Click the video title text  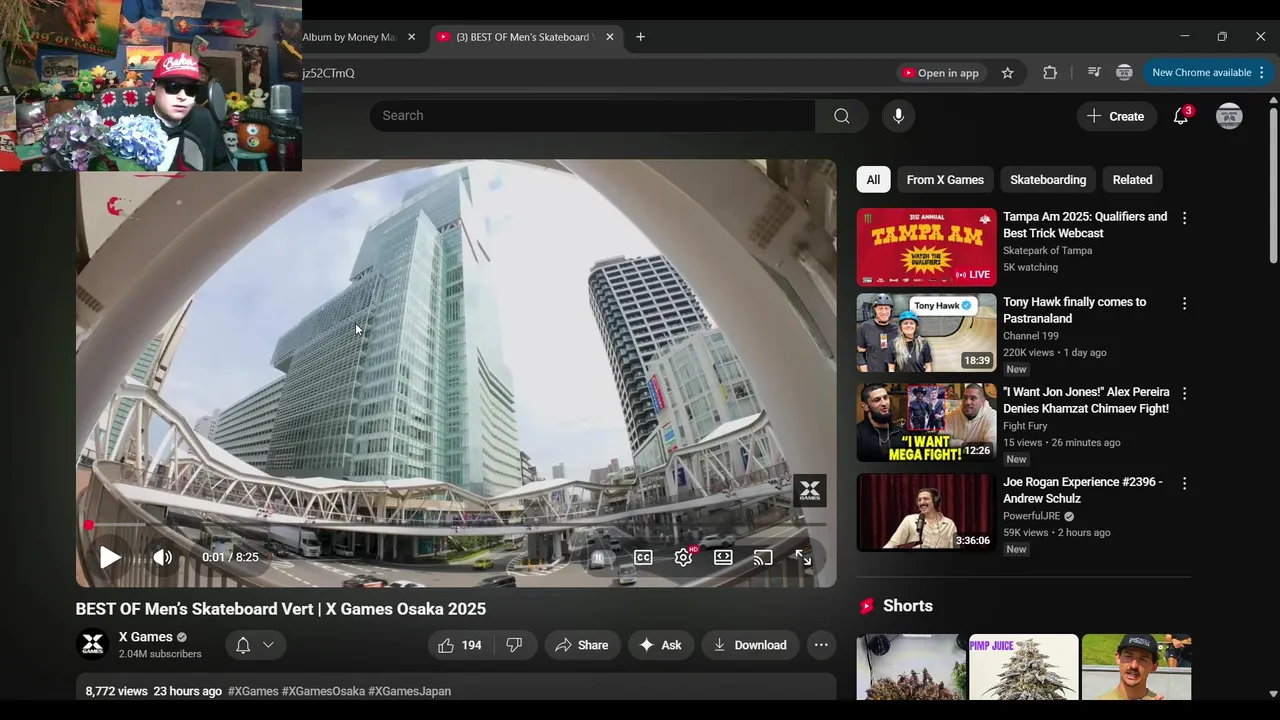point(280,609)
